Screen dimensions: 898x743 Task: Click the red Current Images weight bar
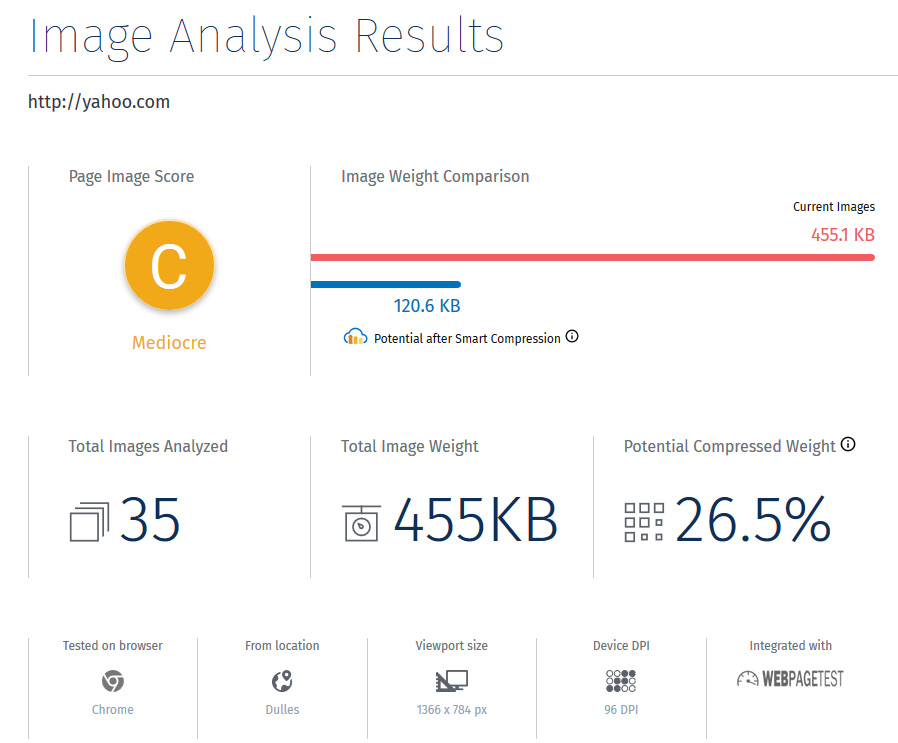(x=593, y=257)
